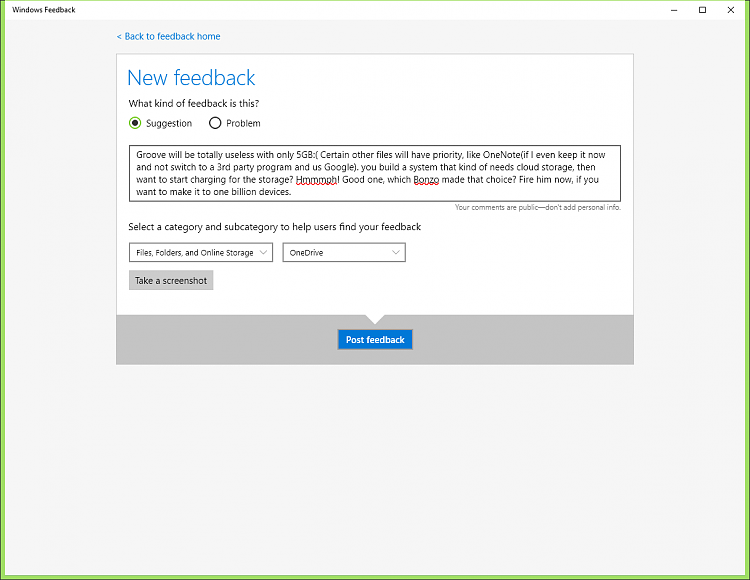
Task: Maximize the Windows Feedback window
Action: pos(702,10)
